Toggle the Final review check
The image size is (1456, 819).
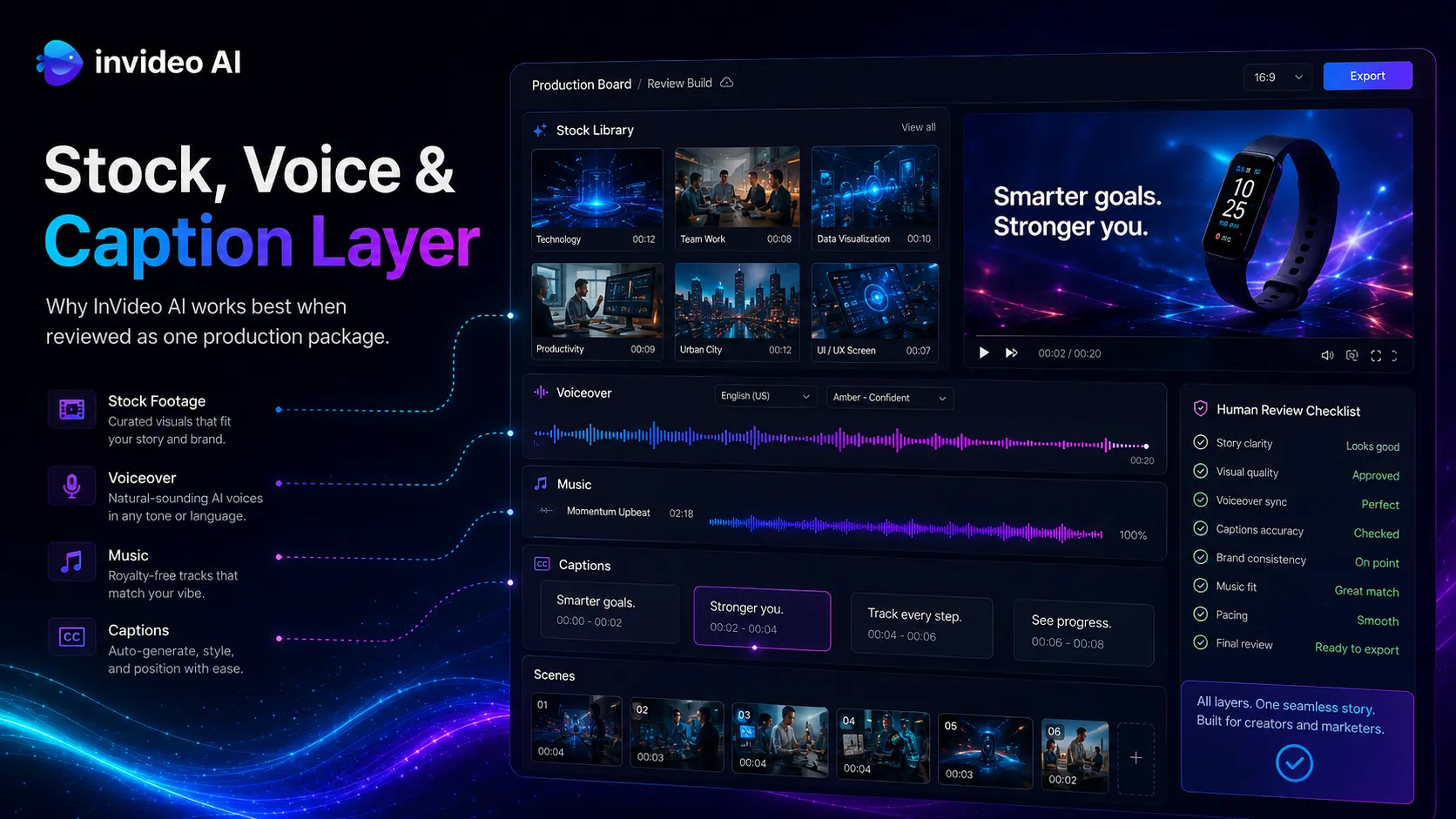tap(1200, 642)
